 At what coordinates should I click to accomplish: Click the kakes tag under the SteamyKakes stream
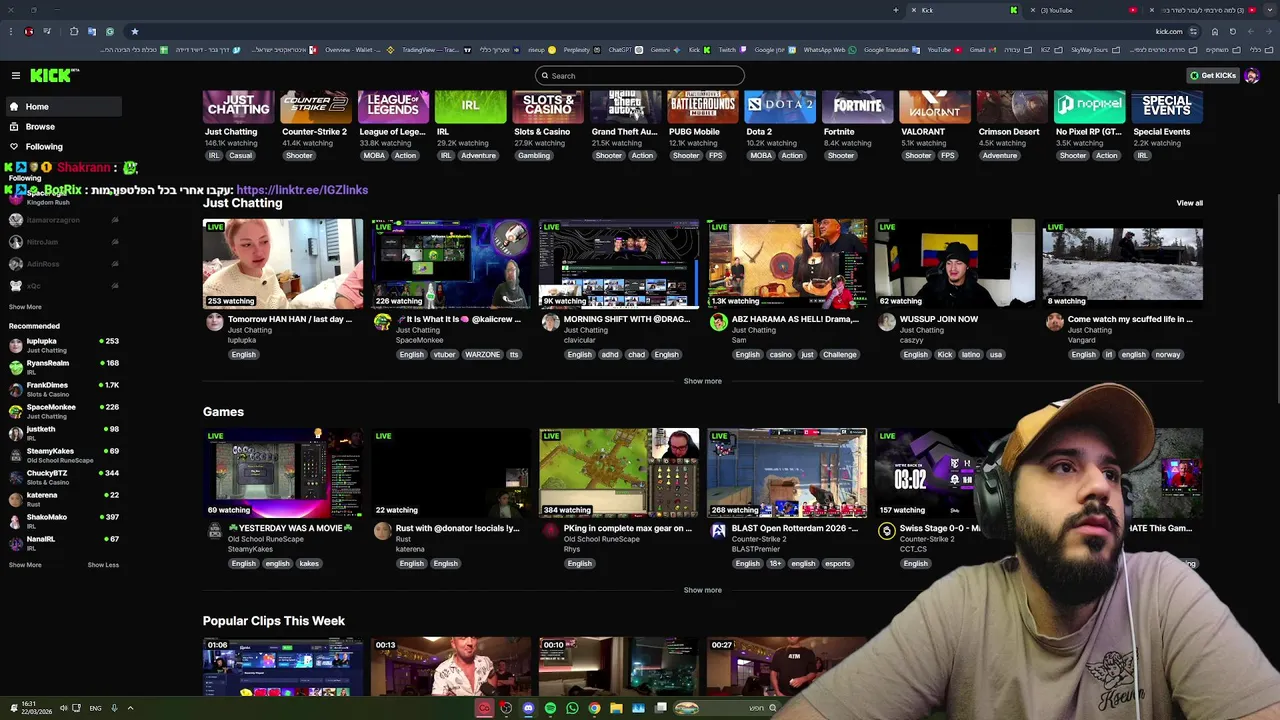309,563
